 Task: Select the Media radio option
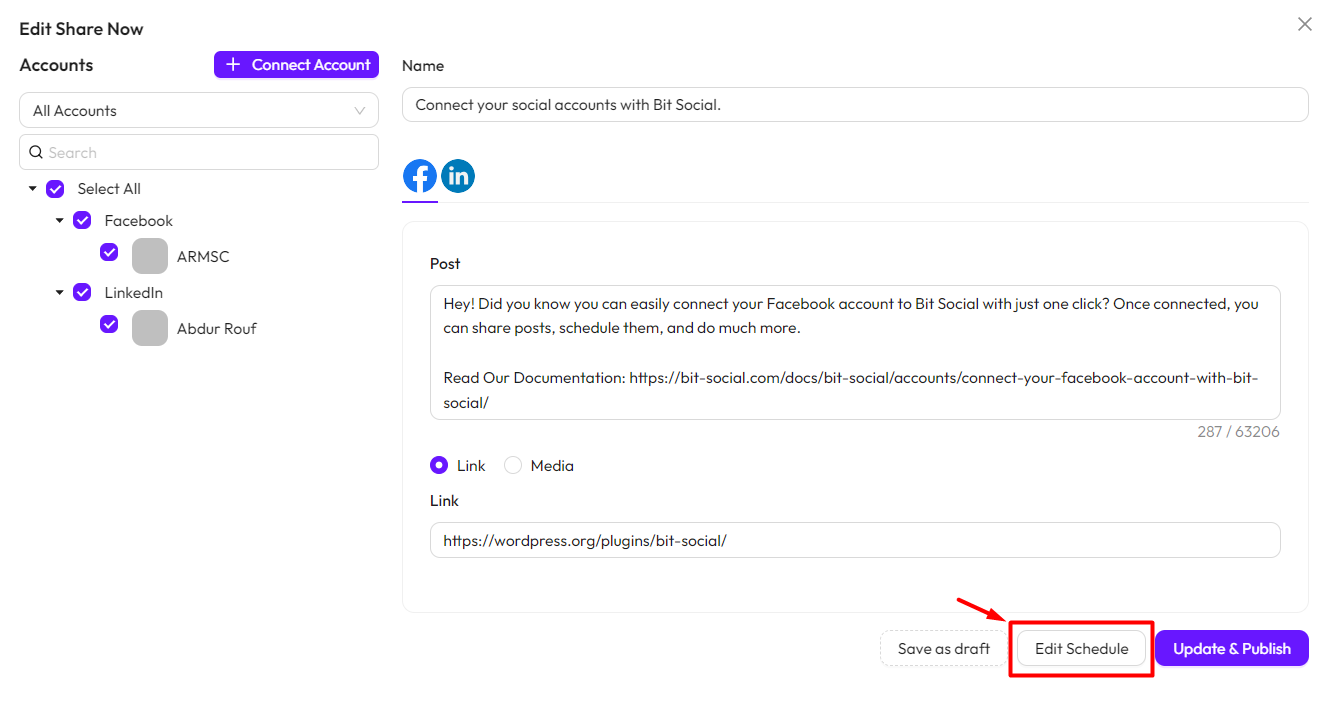click(x=513, y=465)
